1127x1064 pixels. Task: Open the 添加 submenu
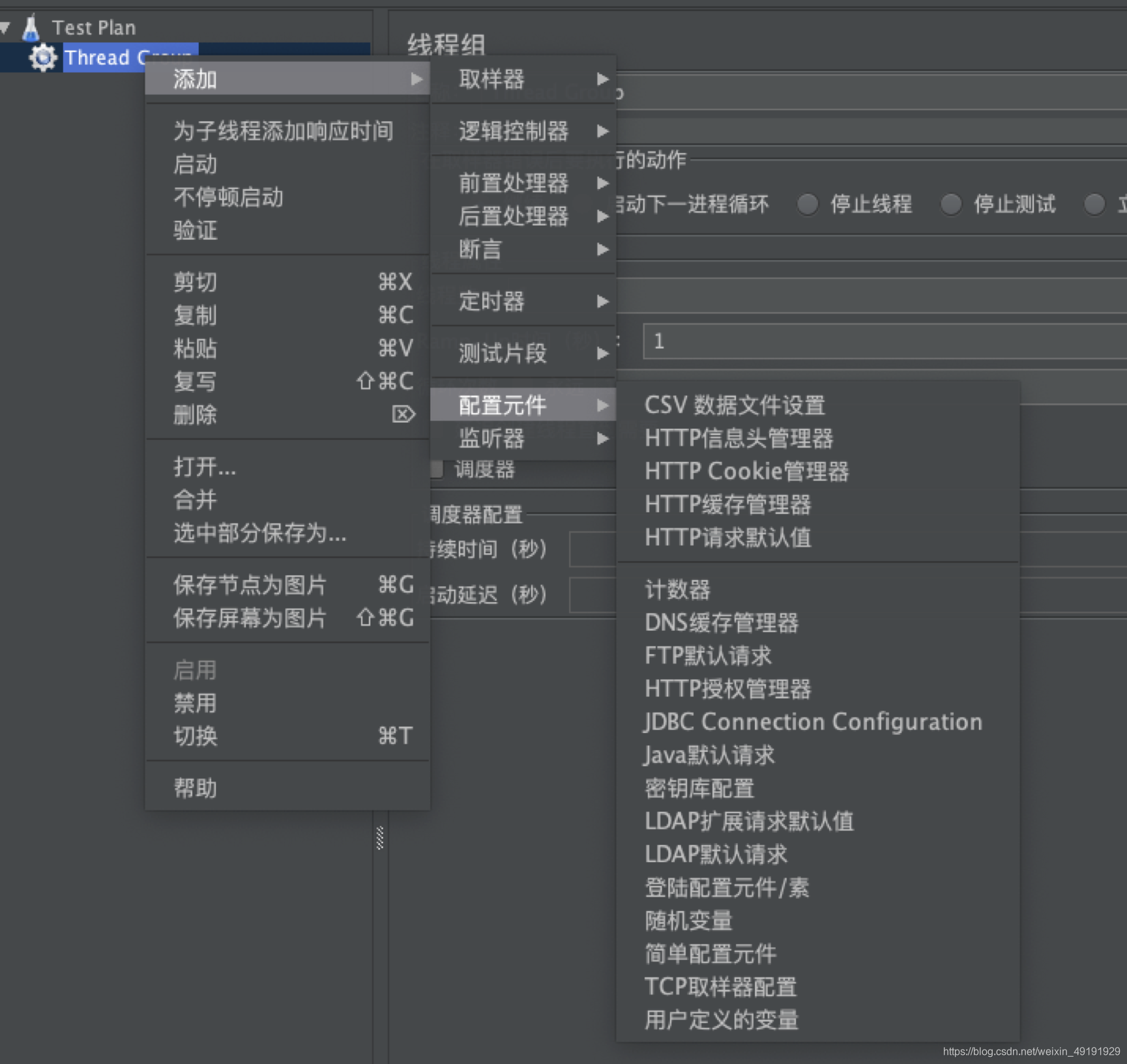tap(287, 79)
